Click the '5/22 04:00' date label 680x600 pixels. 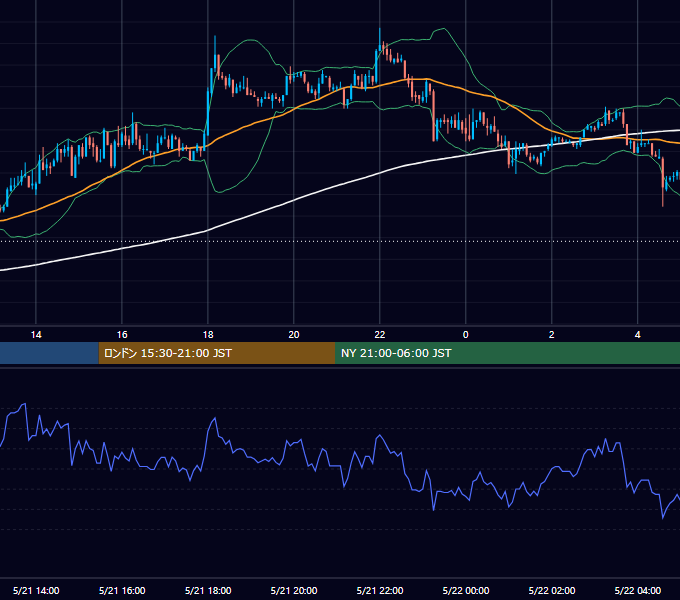pos(637,590)
